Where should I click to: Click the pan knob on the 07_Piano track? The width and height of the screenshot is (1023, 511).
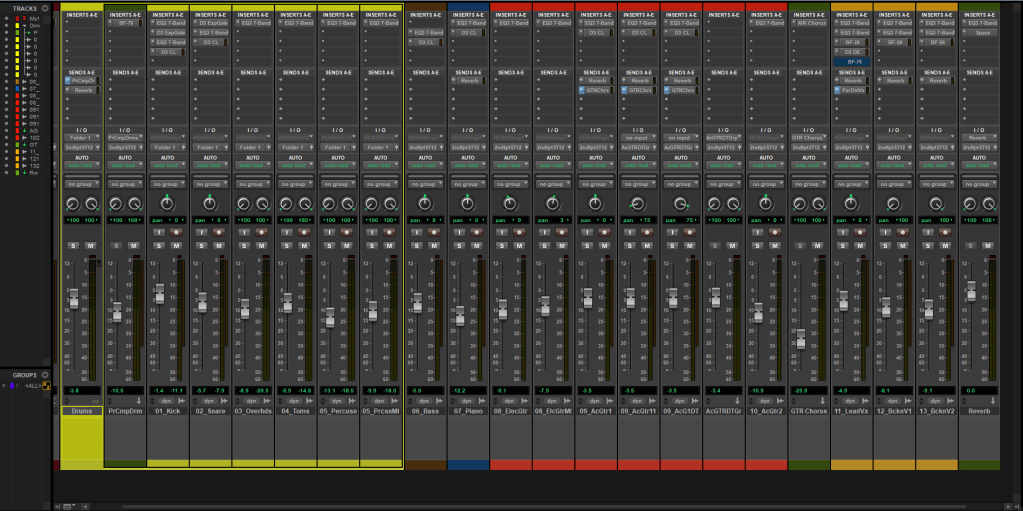point(468,203)
